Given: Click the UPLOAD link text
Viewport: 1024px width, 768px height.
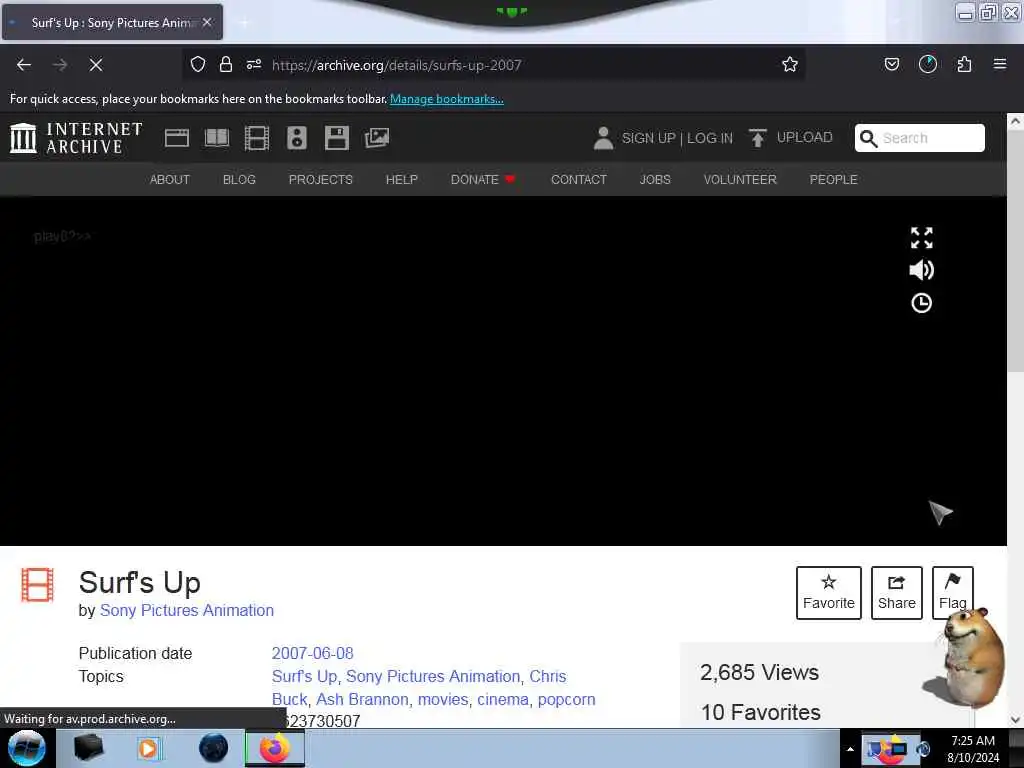Looking at the screenshot, I should [805, 137].
